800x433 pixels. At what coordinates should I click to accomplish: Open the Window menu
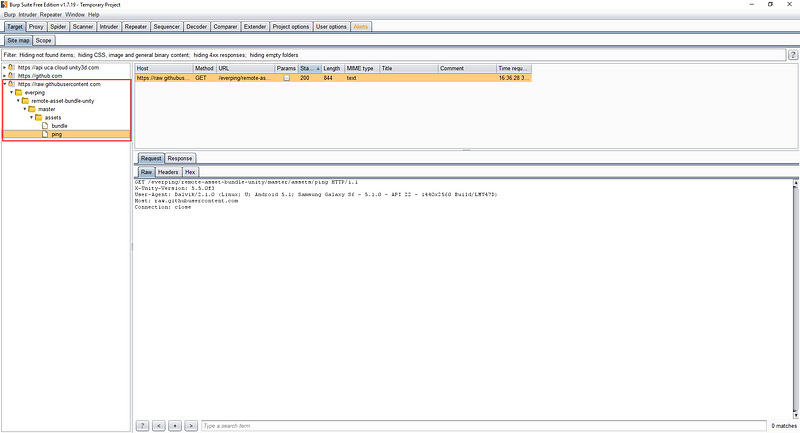tap(74, 15)
